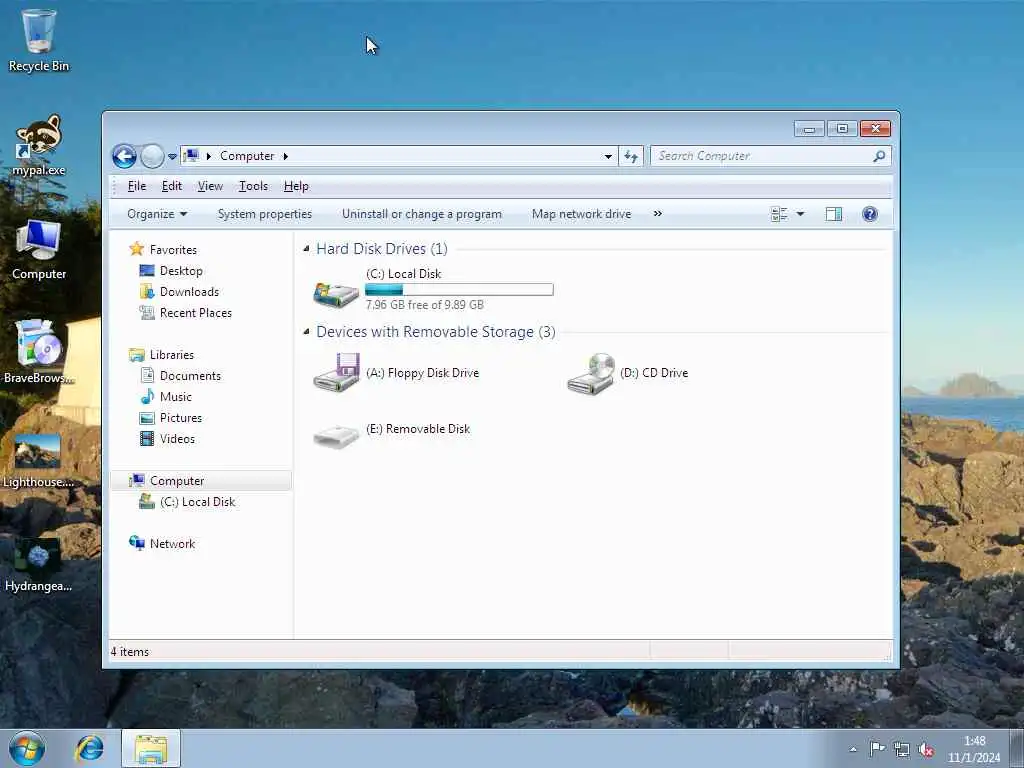Select the Hydrangea image on desktop
Image resolution: width=1024 pixels, height=768 pixels.
pos(38,565)
